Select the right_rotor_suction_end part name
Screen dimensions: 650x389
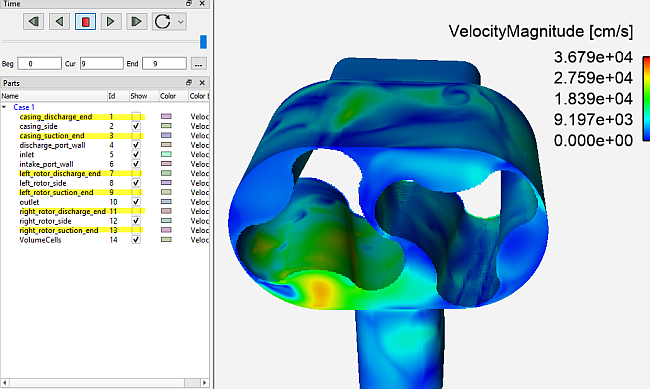59,230
